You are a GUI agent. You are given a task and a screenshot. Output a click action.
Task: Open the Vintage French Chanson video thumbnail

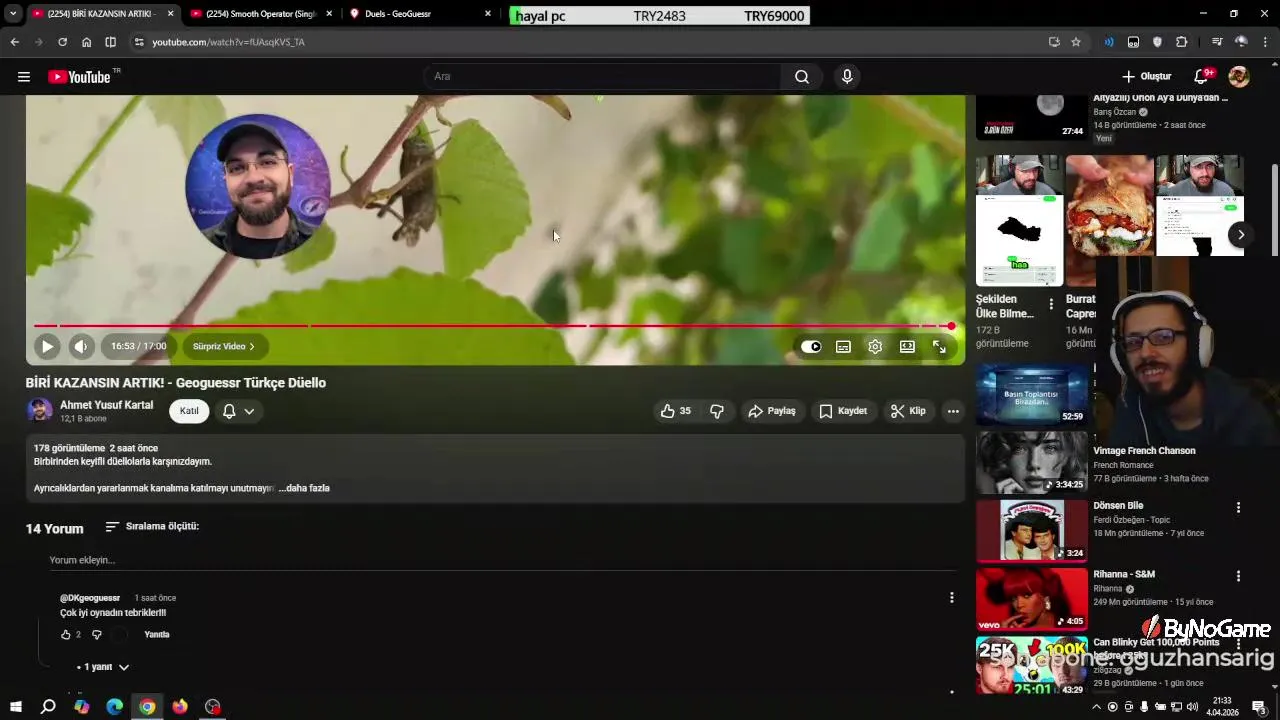(1032, 462)
